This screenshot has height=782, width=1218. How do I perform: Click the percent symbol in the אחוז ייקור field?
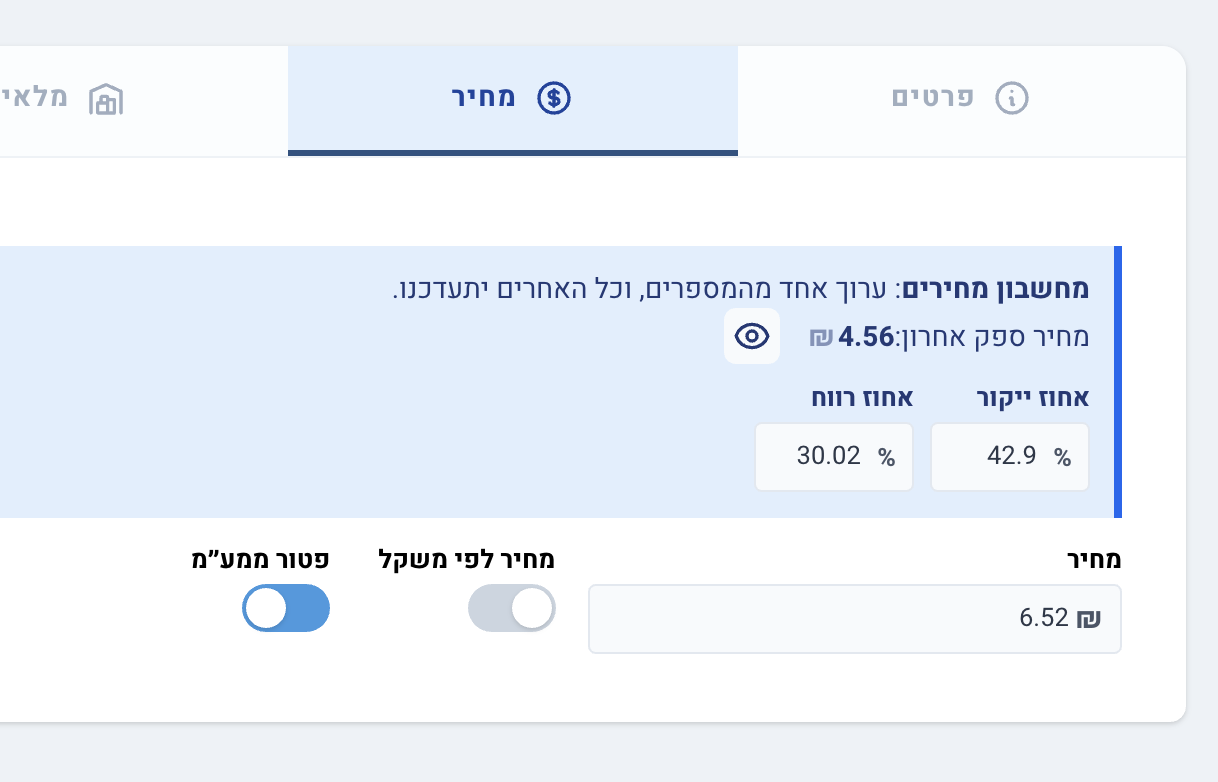click(x=1062, y=457)
